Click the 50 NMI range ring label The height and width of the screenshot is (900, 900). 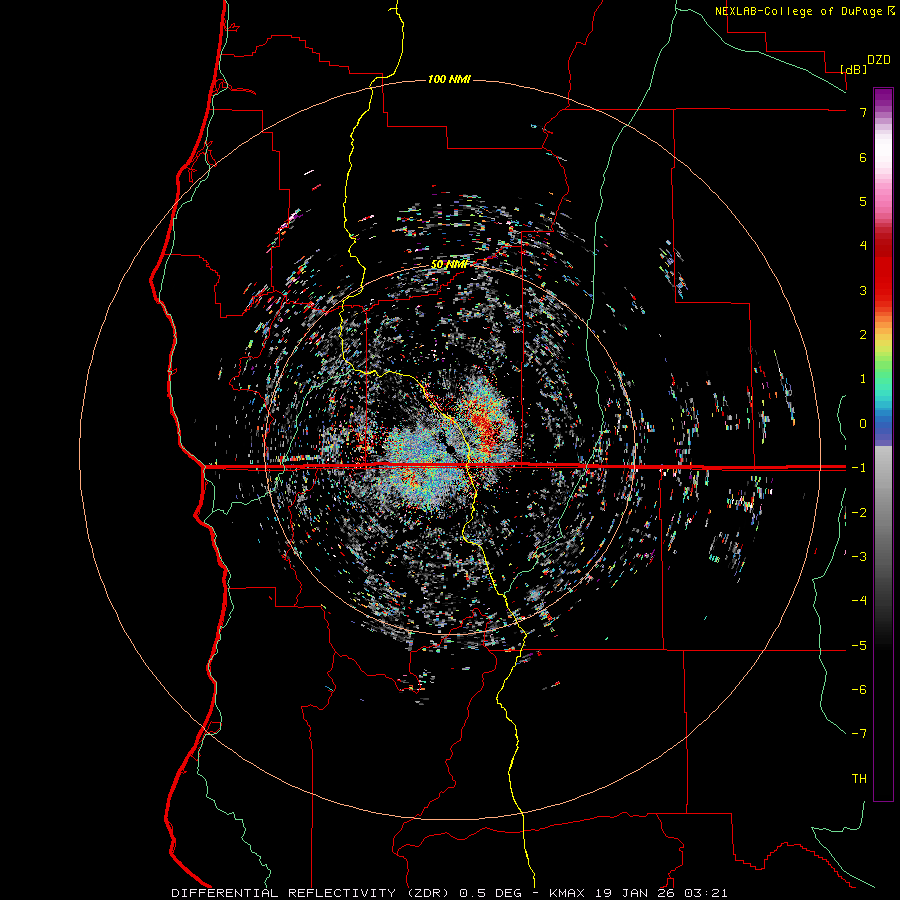[449, 265]
